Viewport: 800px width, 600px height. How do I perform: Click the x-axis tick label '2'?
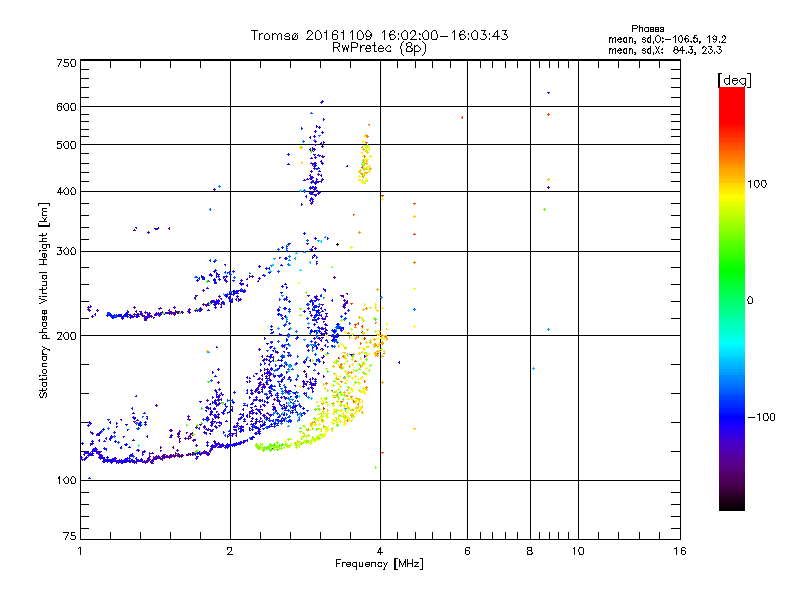(x=230, y=551)
